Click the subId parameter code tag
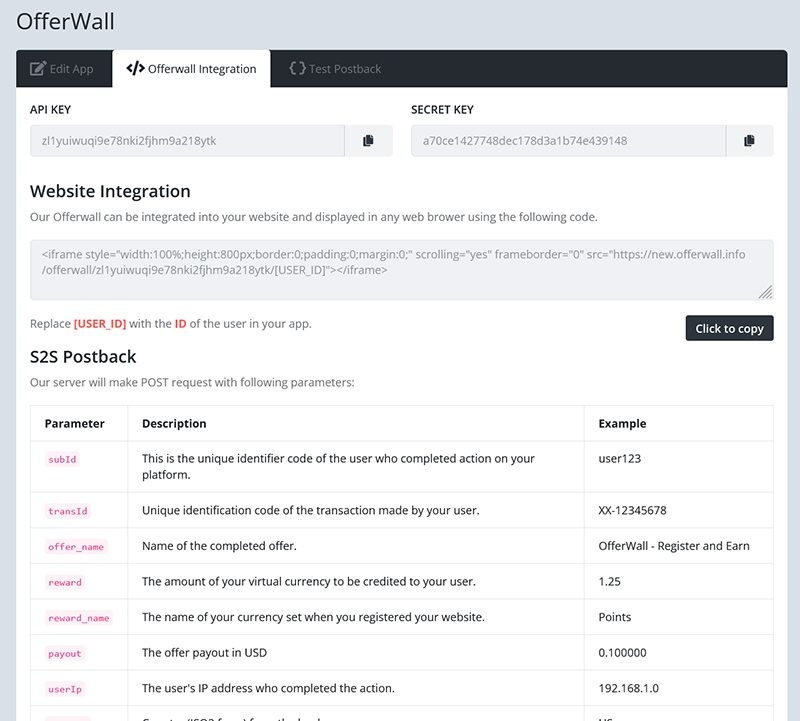Screen dimensions: 800x721 tap(62, 459)
